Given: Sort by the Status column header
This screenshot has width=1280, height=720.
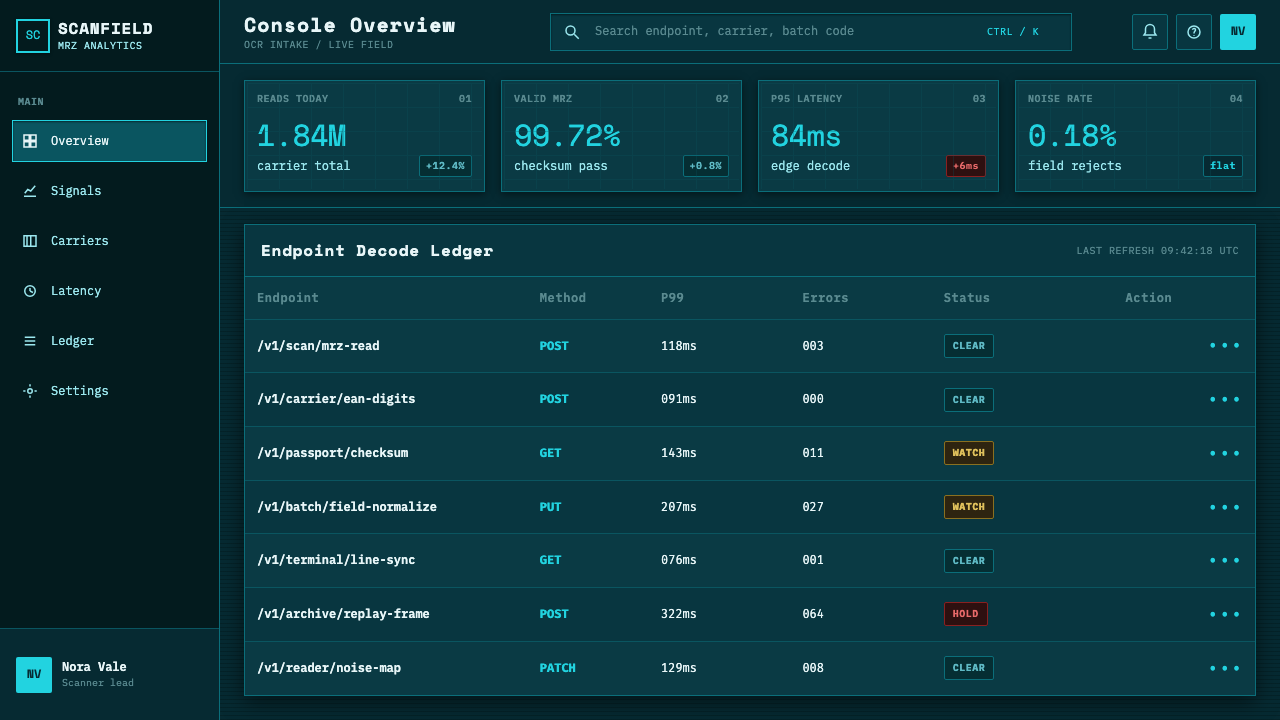Looking at the screenshot, I should 967,298.
